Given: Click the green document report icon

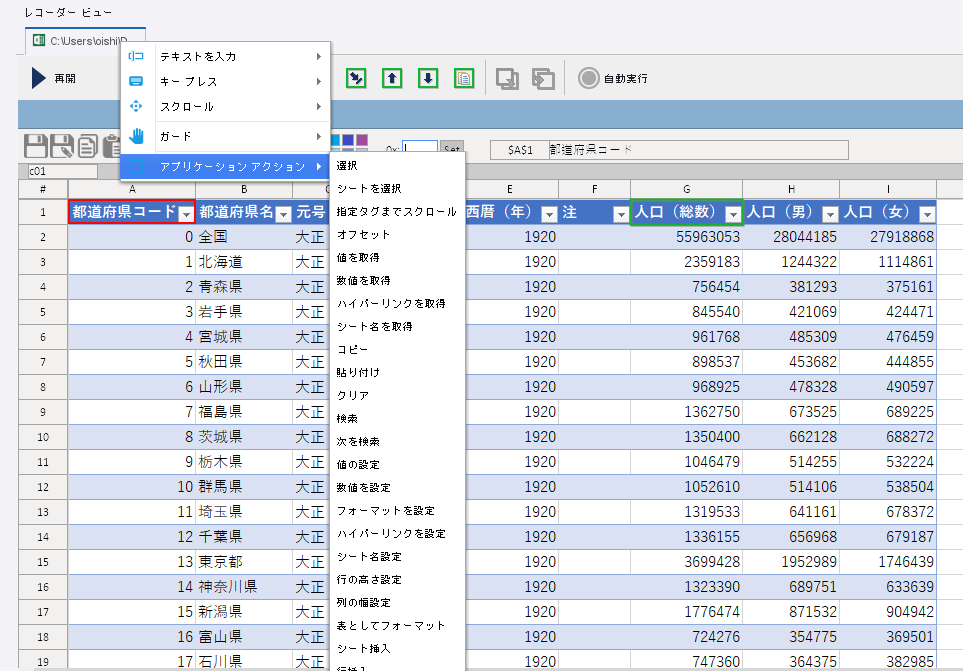Looking at the screenshot, I should coord(463,78).
